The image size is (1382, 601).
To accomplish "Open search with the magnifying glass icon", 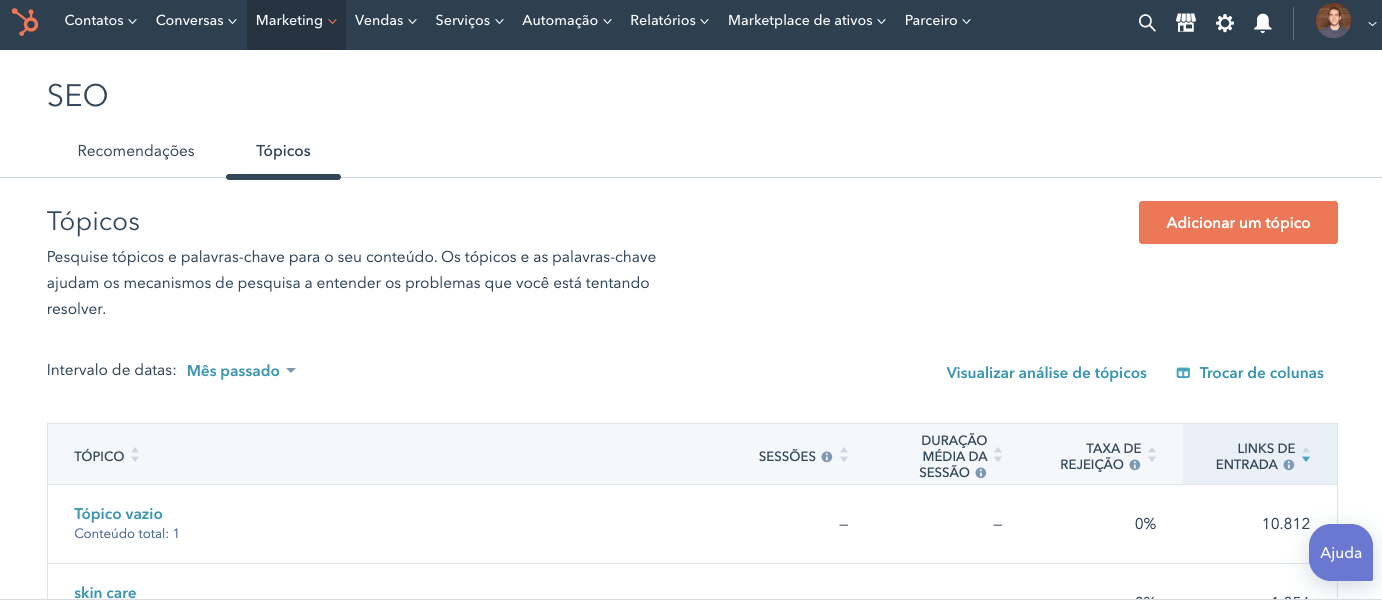I will click(1147, 23).
